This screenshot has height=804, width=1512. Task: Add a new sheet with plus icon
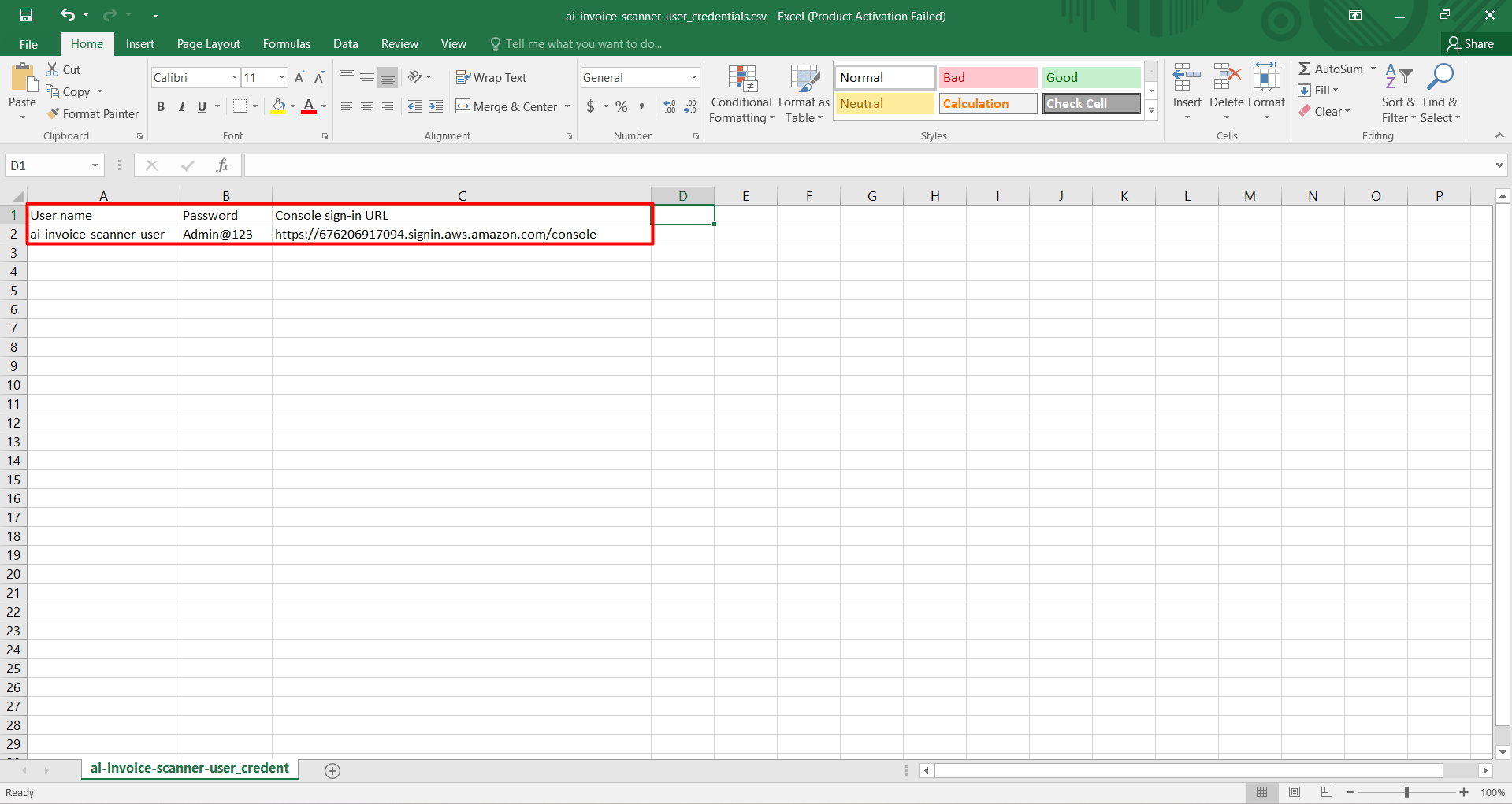[x=332, y=770]
